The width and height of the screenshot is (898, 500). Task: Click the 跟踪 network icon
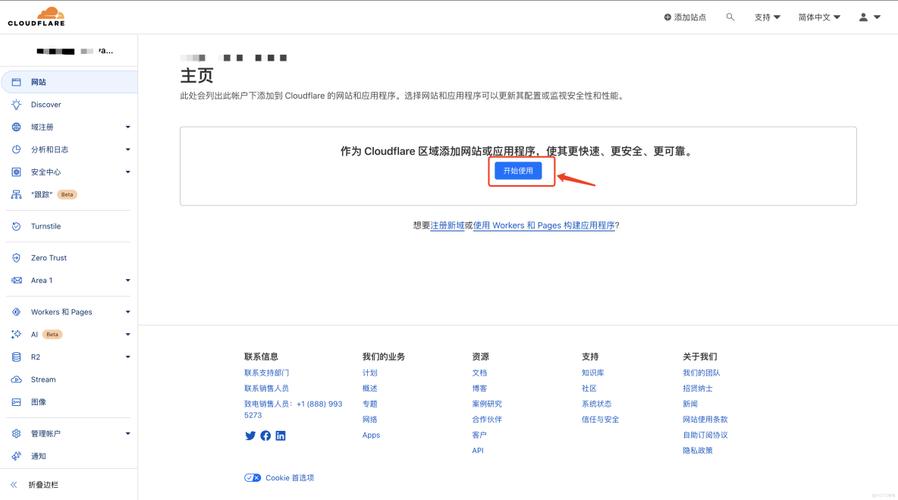pyautogui.click(x=17, y=195)
